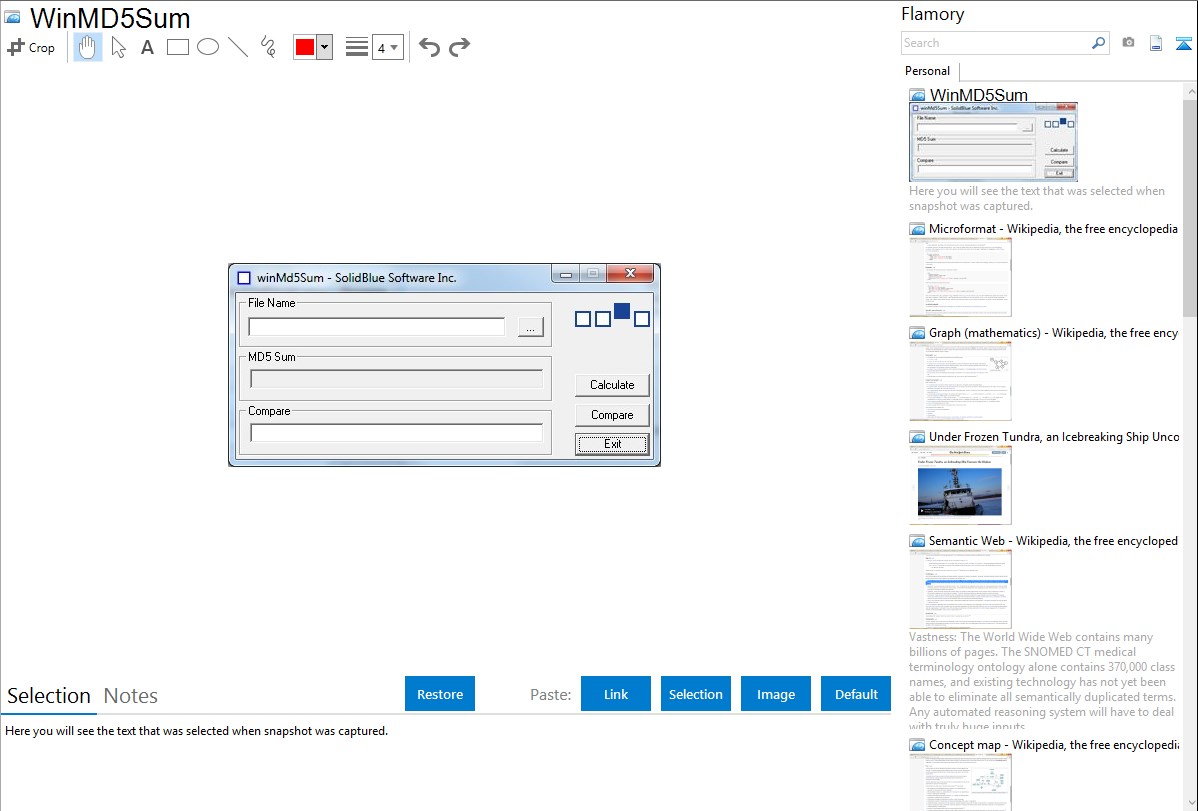Image resolution: width=1198 pixels, height=811 pixels.
Task: Click the SolidBlue squares logo in winMd5Sum
Action: coord(612,315)
